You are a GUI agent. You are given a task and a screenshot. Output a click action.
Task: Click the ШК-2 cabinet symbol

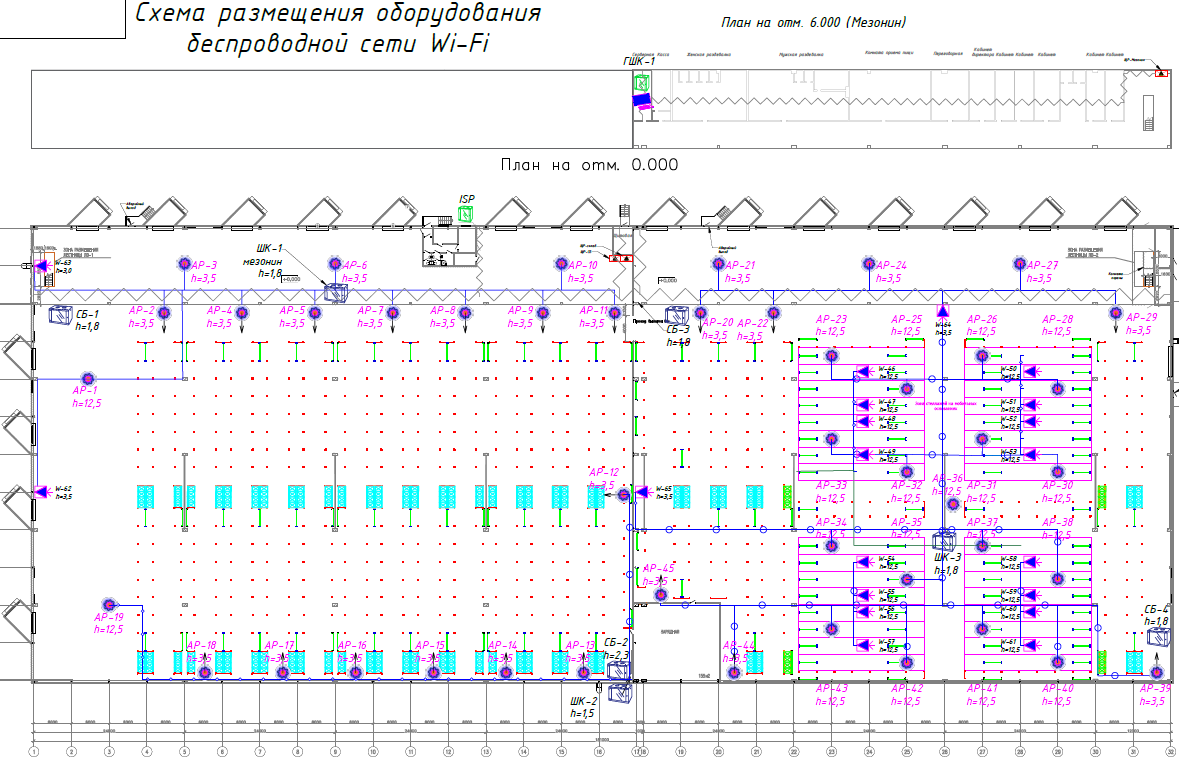click(x=619, y=690)
